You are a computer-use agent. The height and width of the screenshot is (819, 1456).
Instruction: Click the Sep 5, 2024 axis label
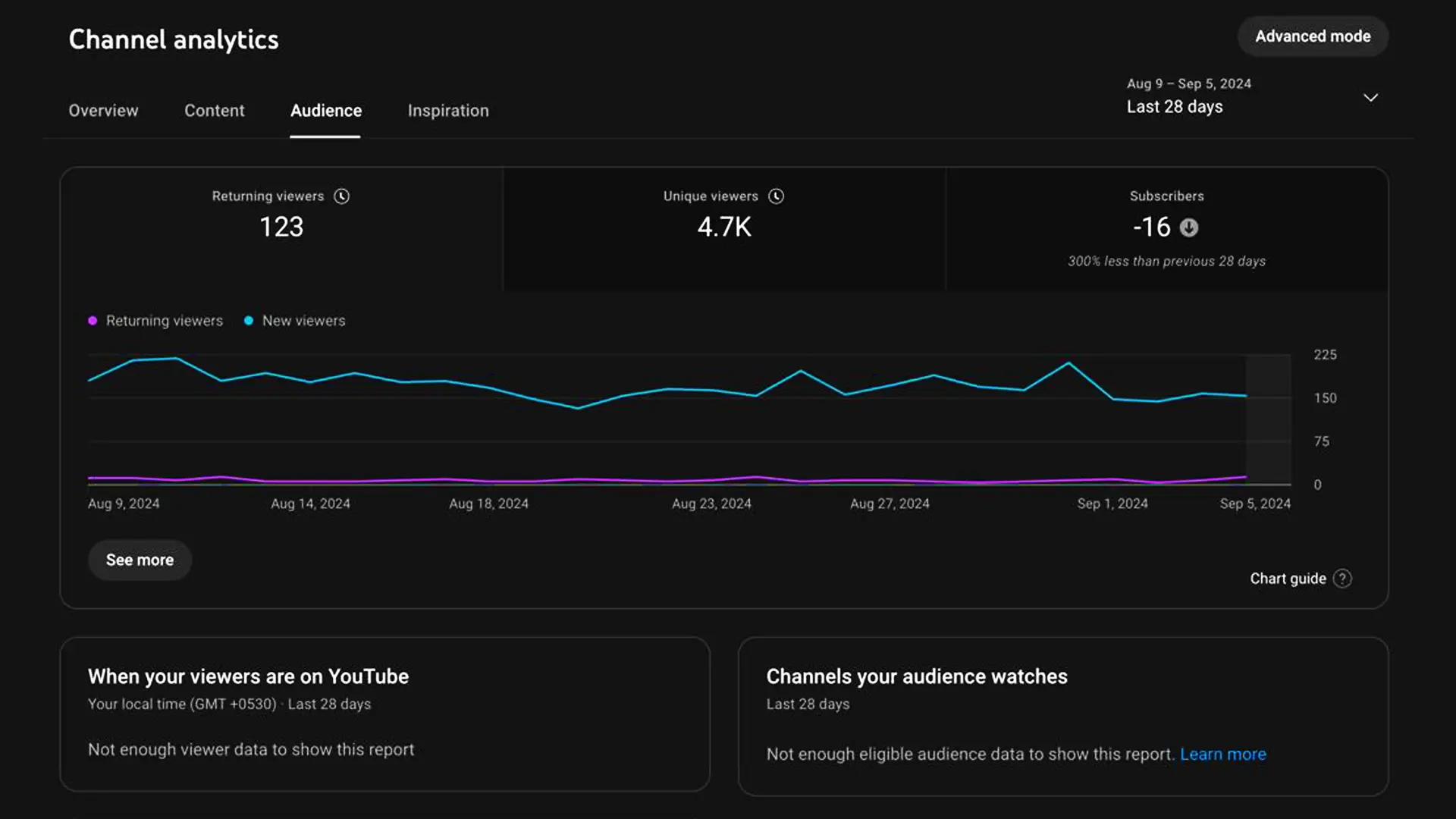click(1255, 504)
